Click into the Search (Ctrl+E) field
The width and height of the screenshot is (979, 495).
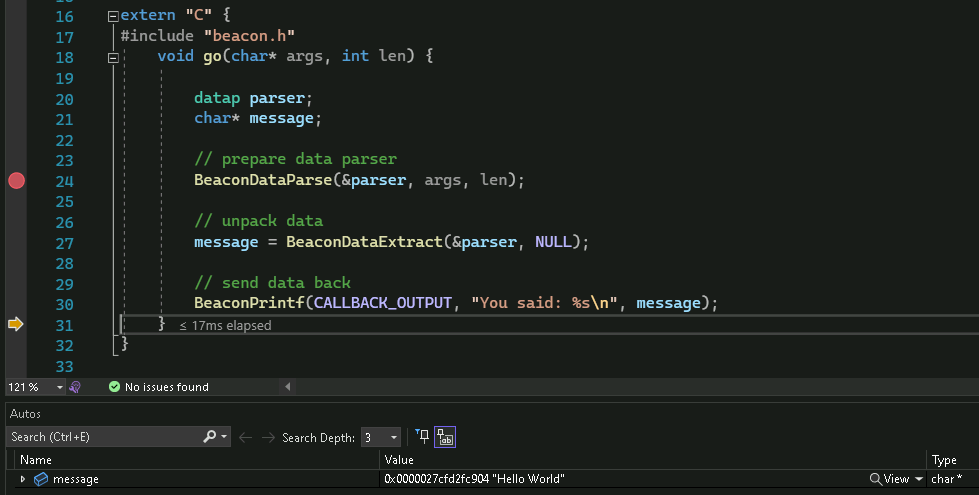[x=100, y=437]
